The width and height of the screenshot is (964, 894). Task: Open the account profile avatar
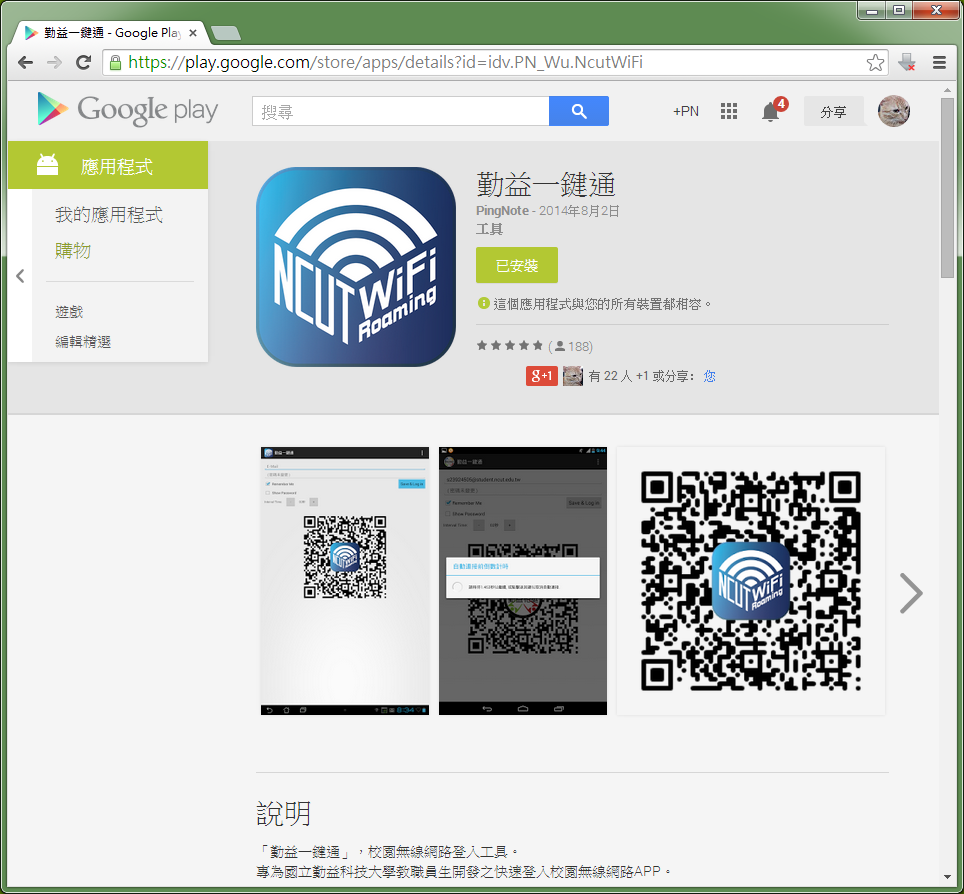[893, 111]
